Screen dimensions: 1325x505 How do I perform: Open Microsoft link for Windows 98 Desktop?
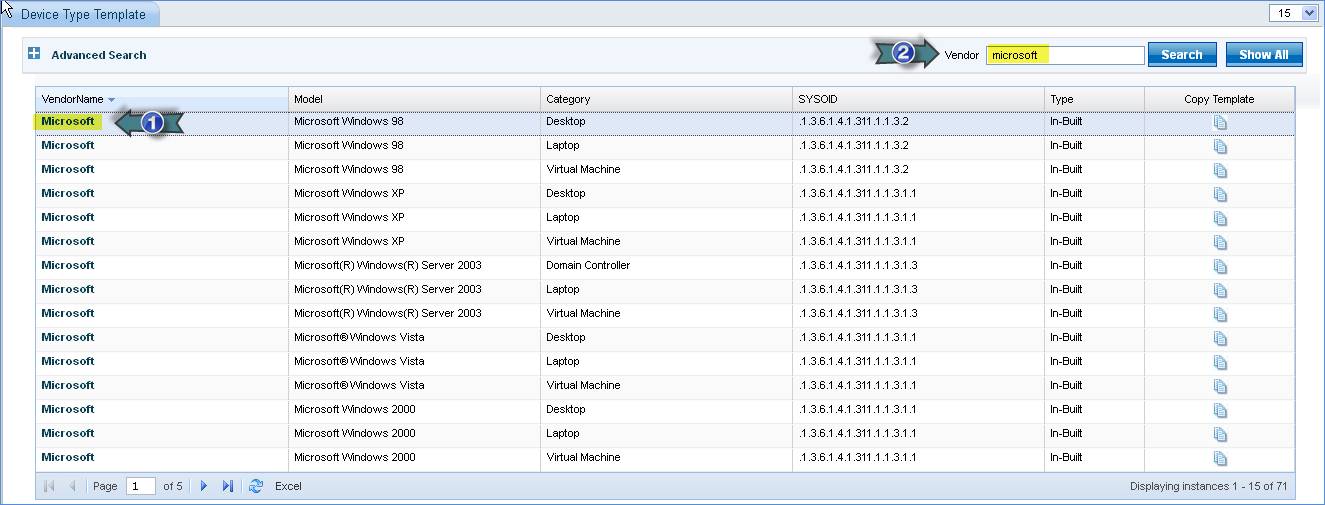[x=68, y=121]
